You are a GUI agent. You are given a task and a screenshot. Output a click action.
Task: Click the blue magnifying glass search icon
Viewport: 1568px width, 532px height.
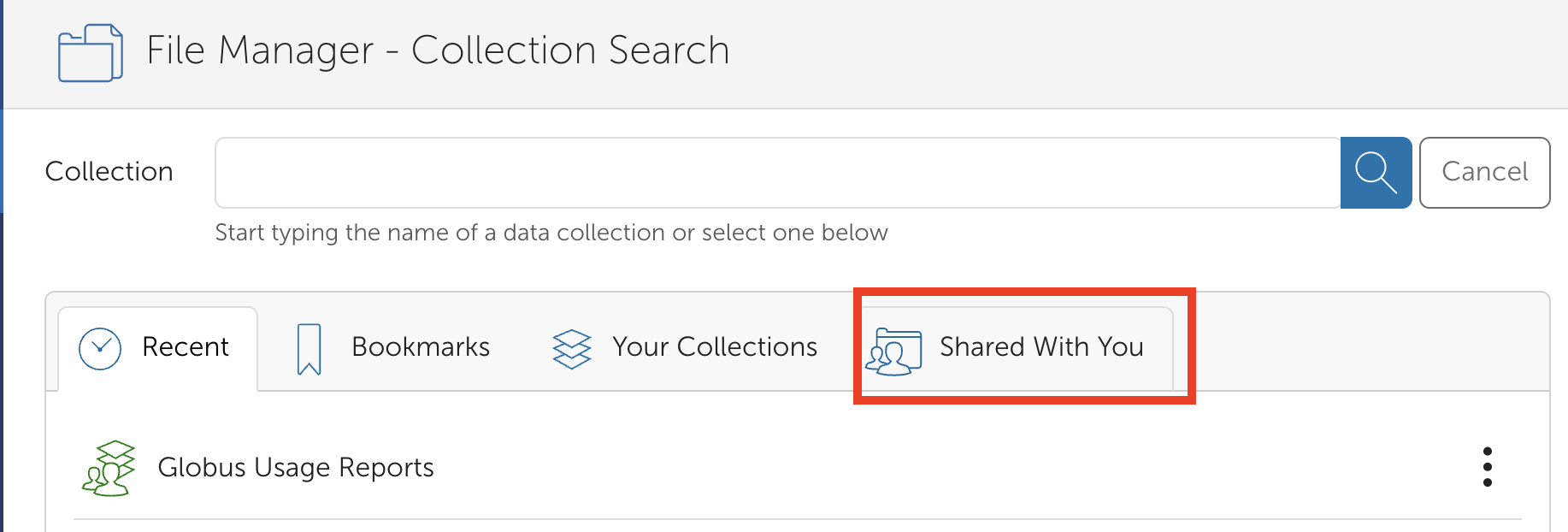(1375, 172)
